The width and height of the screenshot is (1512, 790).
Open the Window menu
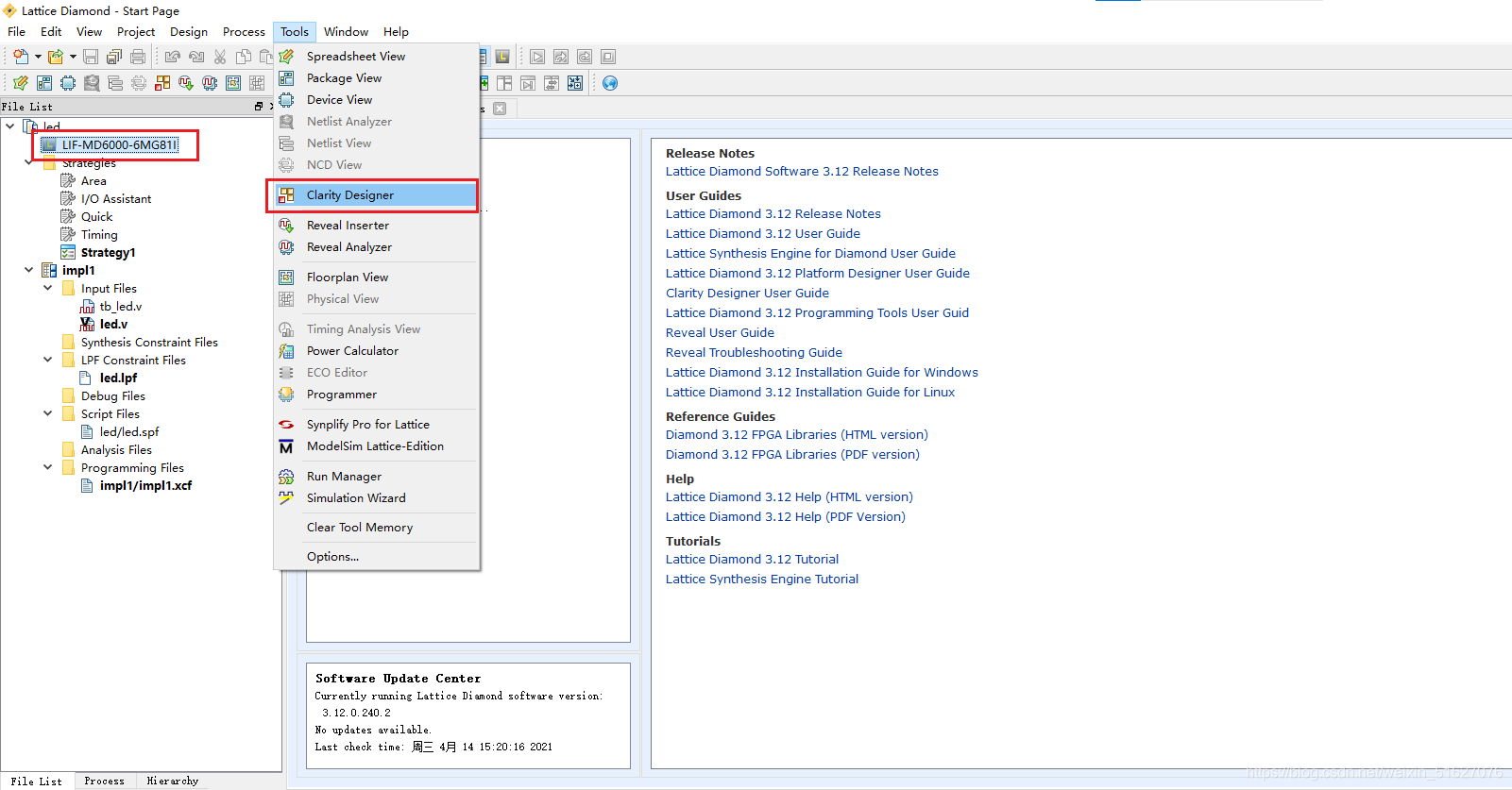[x=346, y=31]
